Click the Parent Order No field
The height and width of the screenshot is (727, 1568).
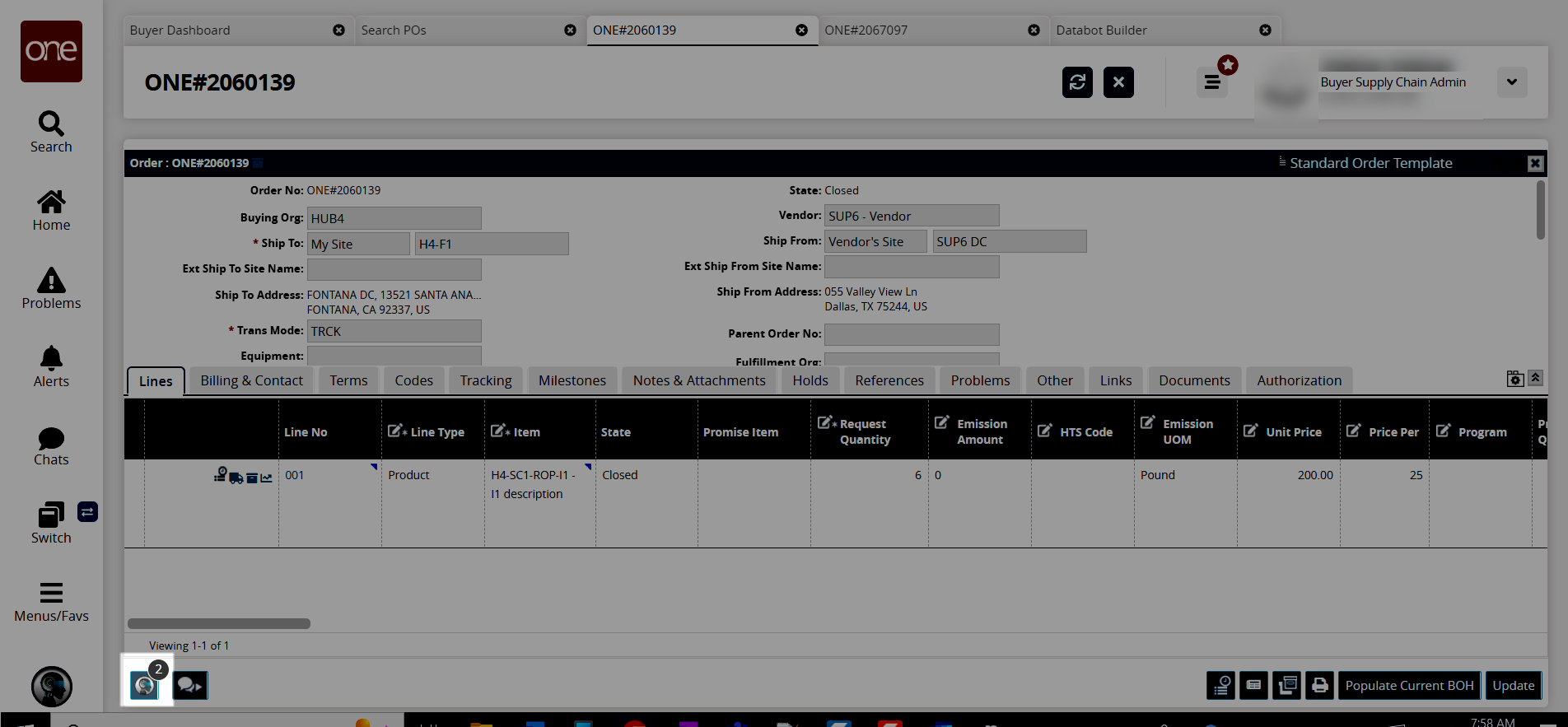click(912, 333)
